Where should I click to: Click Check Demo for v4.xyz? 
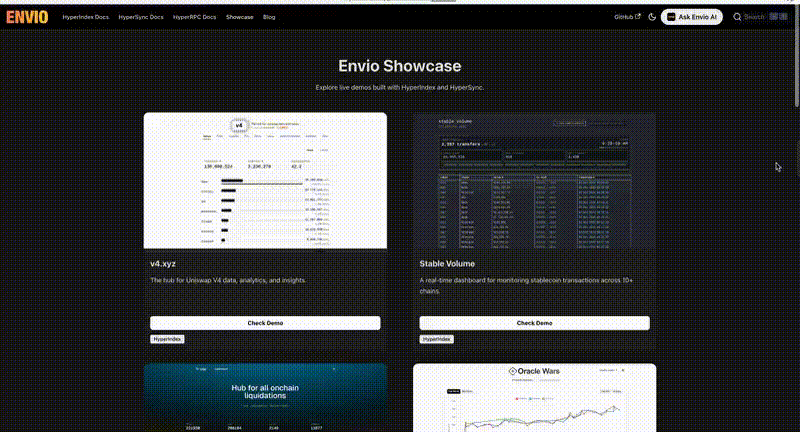(265, 323)
